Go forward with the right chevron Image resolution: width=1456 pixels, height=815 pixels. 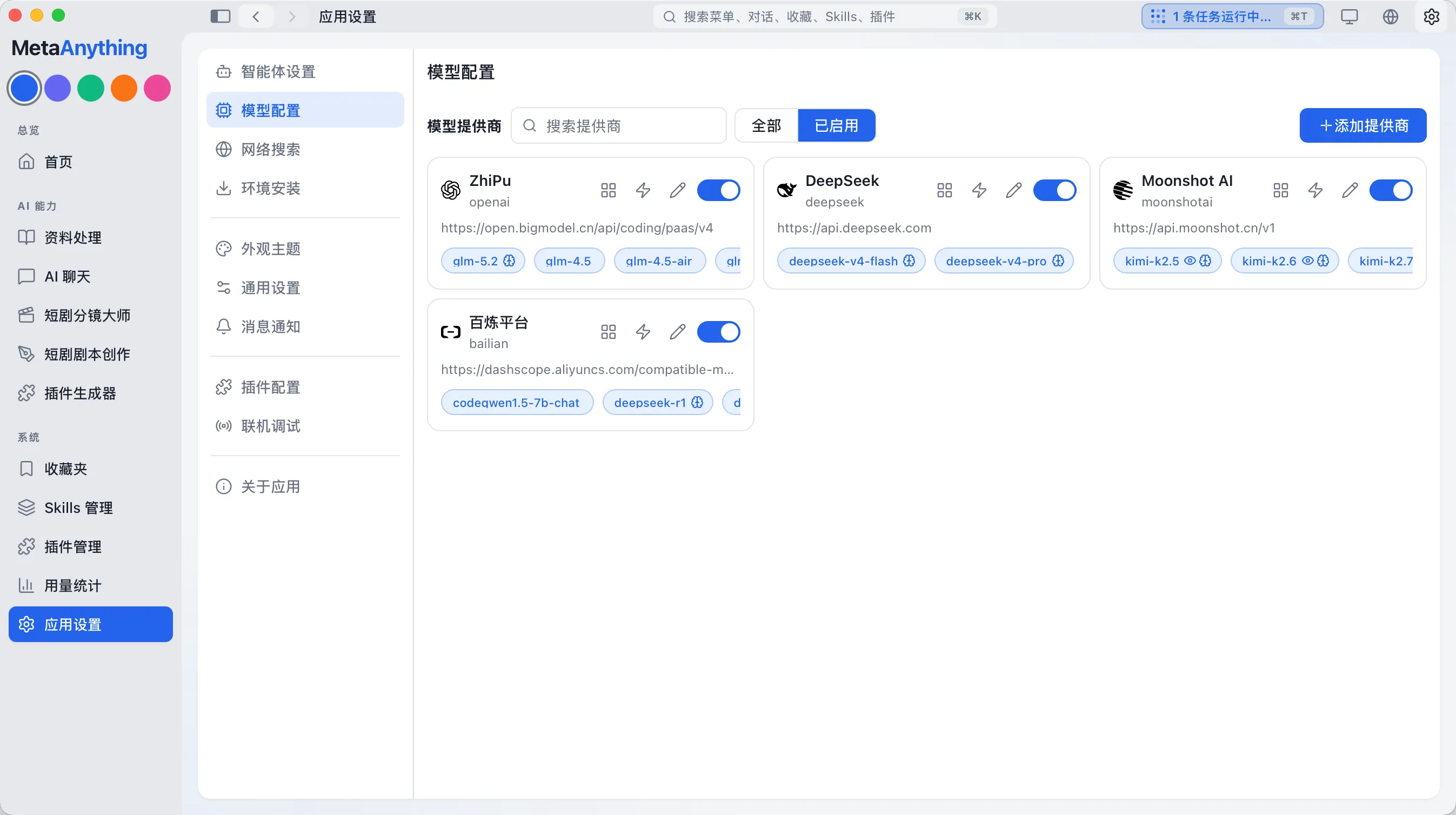pyautogui.click(x=292, y=16)
